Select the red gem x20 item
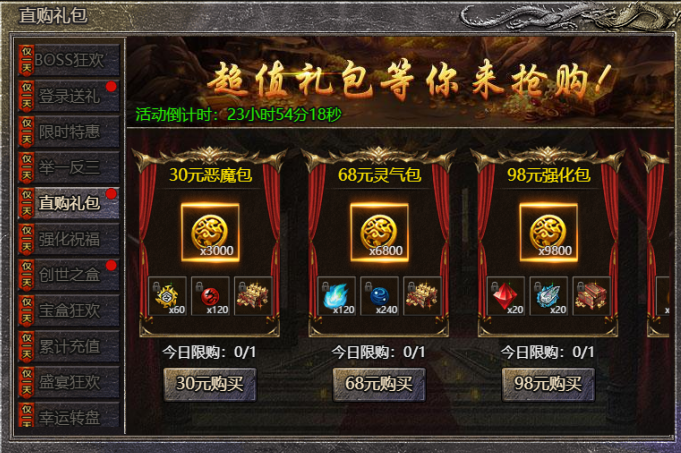 (x=506, y=296)
